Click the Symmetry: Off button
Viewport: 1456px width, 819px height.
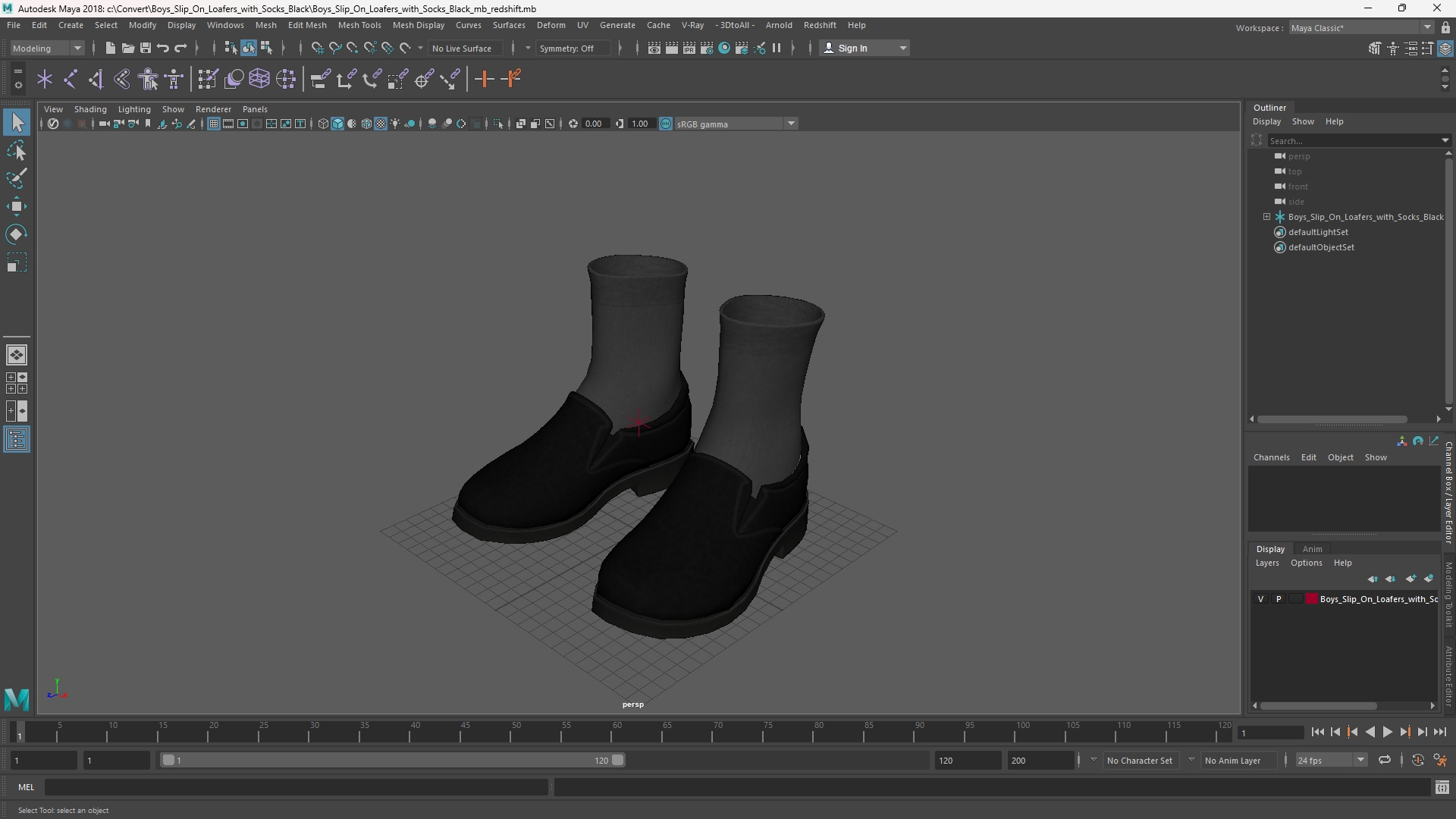[573, 48]
